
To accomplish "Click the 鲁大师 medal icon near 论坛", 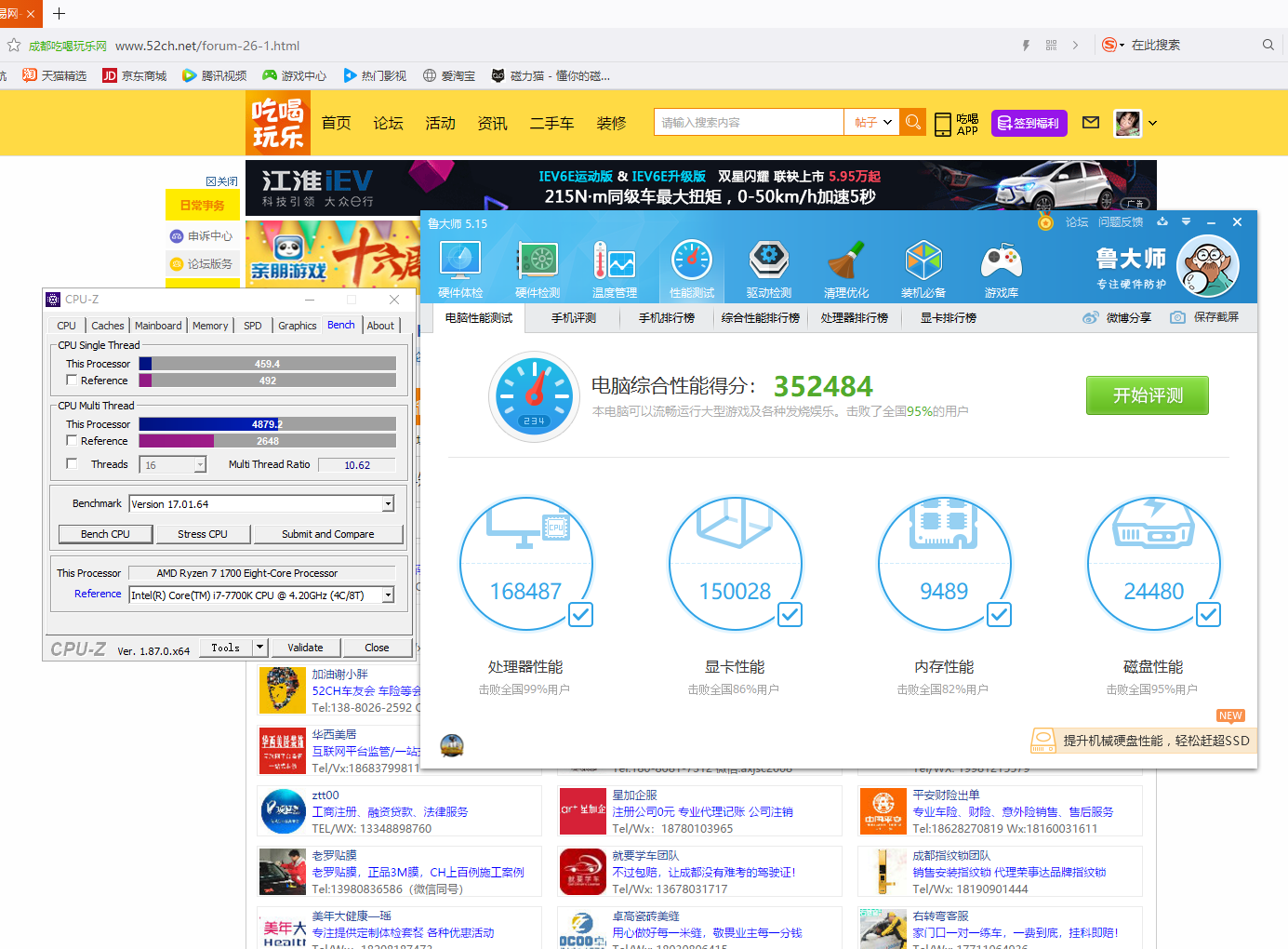I will tap(1045, 222).
